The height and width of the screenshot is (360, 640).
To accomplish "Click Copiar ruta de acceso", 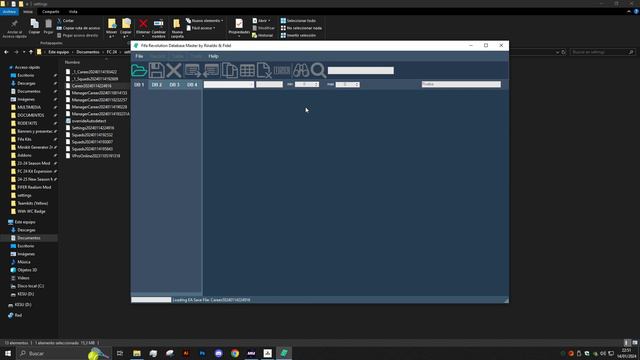I will [x=78, y=28].
